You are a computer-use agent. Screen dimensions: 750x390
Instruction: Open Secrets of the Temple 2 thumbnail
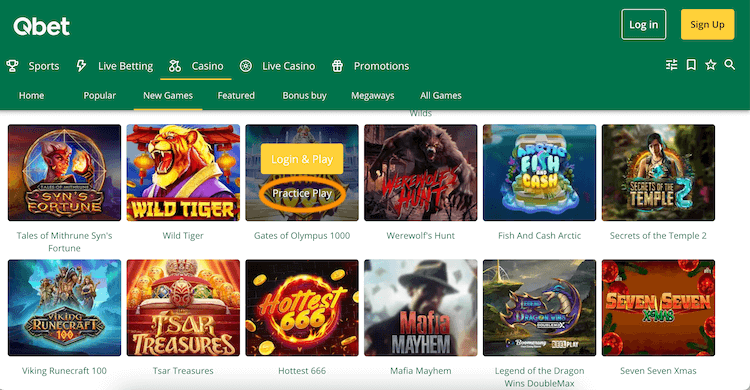(x=658, y=173)
